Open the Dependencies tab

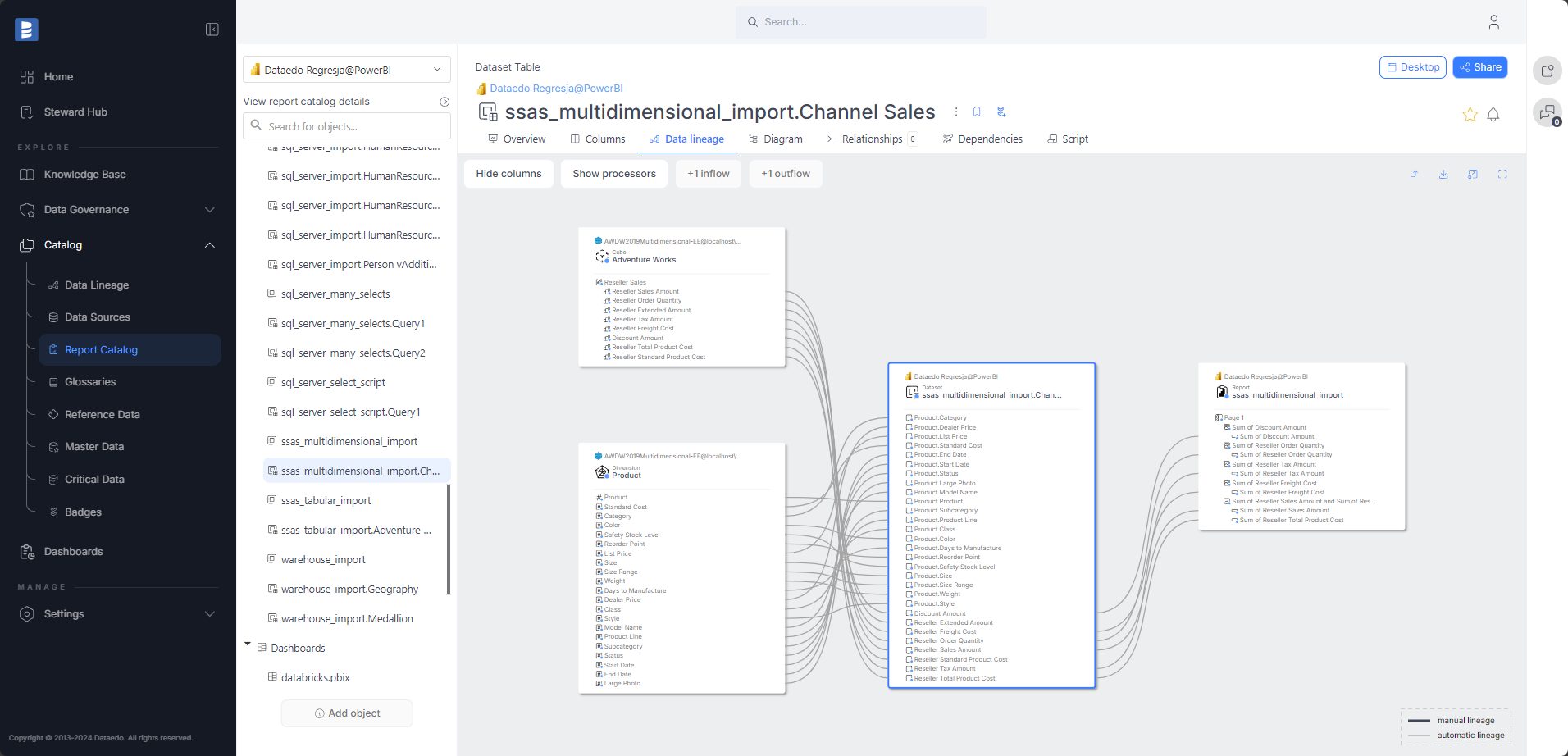tap(982, 139)
